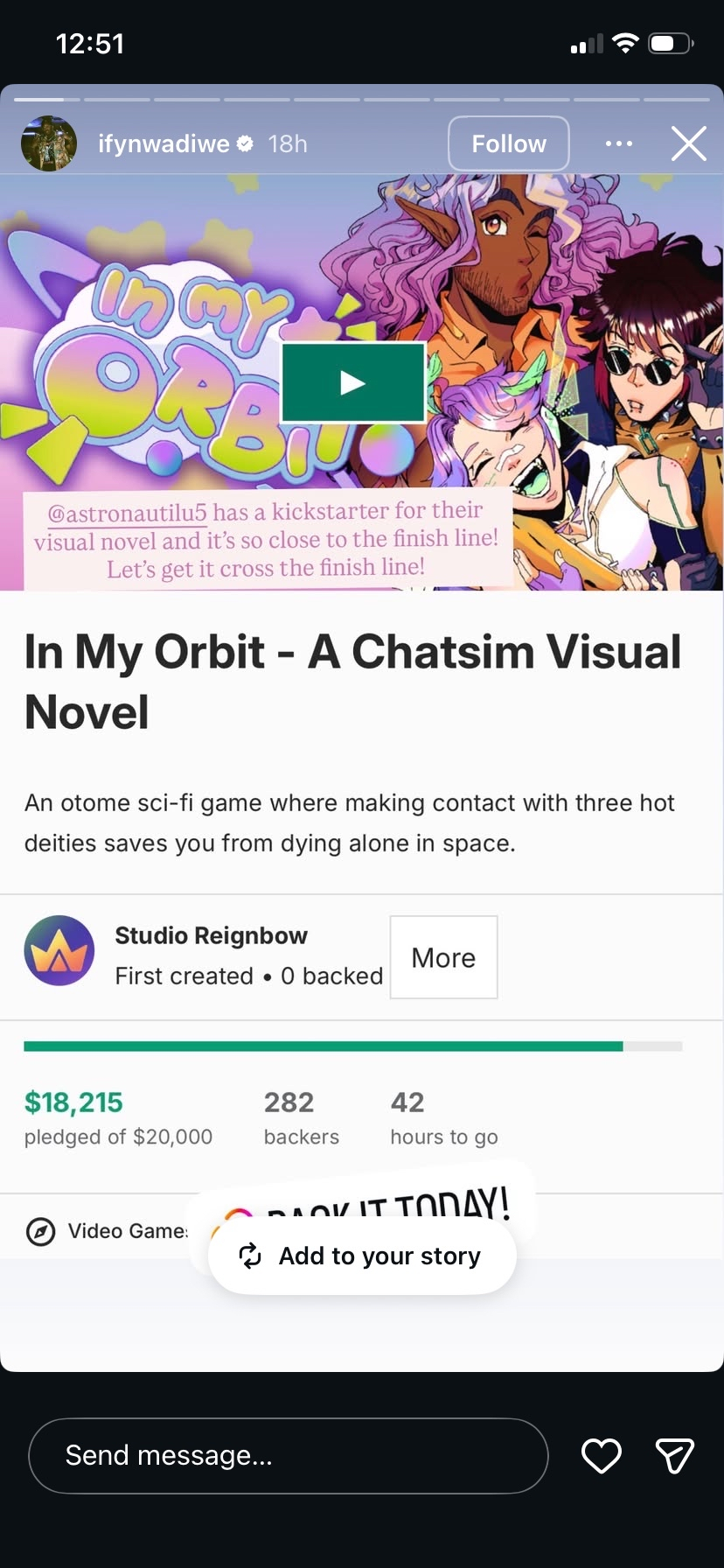724x1568 pixels.
Task: Type in the Send message field
Action: tap(289, 1455)
